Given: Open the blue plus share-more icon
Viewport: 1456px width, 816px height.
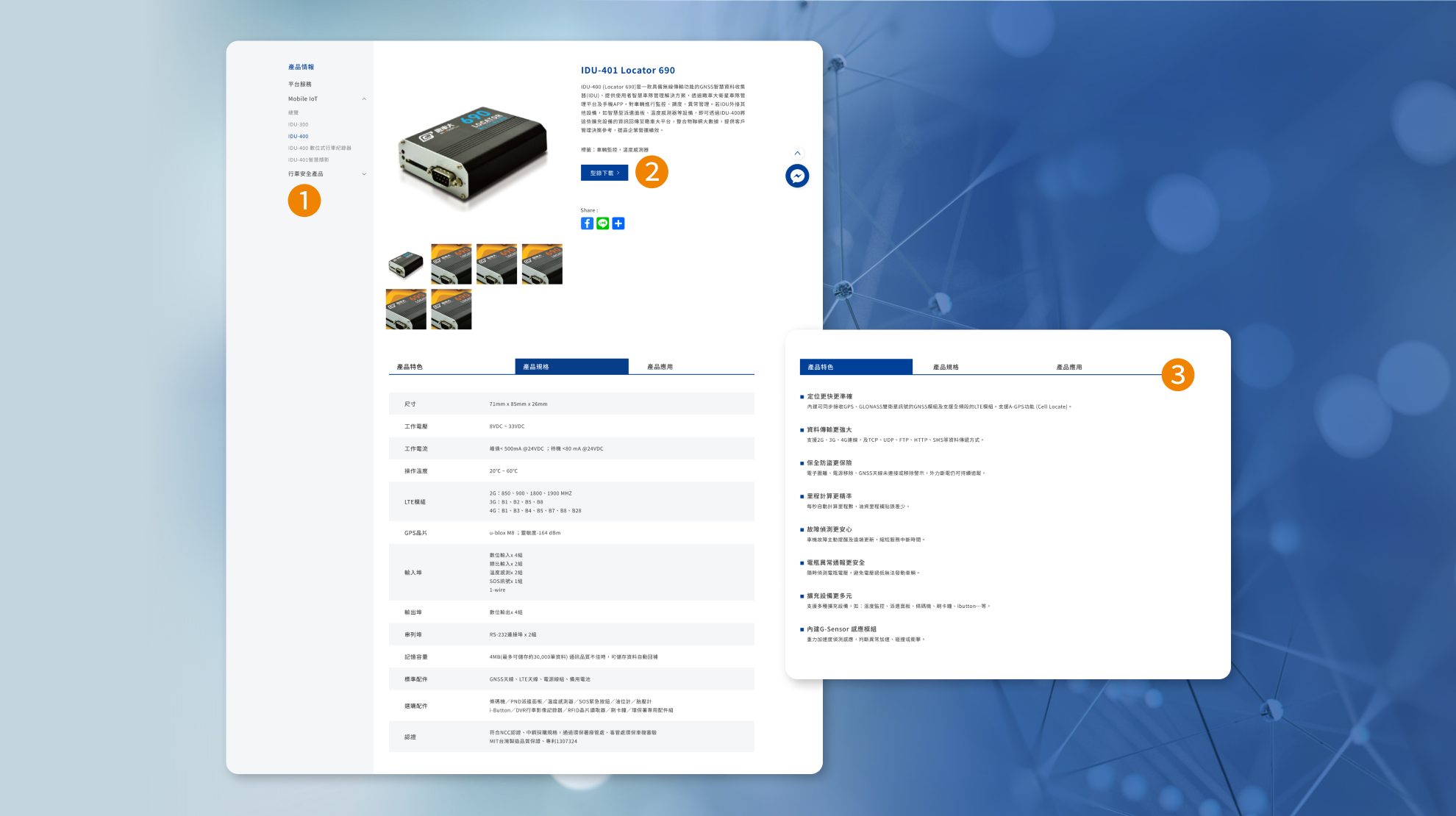Looking at the screenshot, I should (618, 223).
